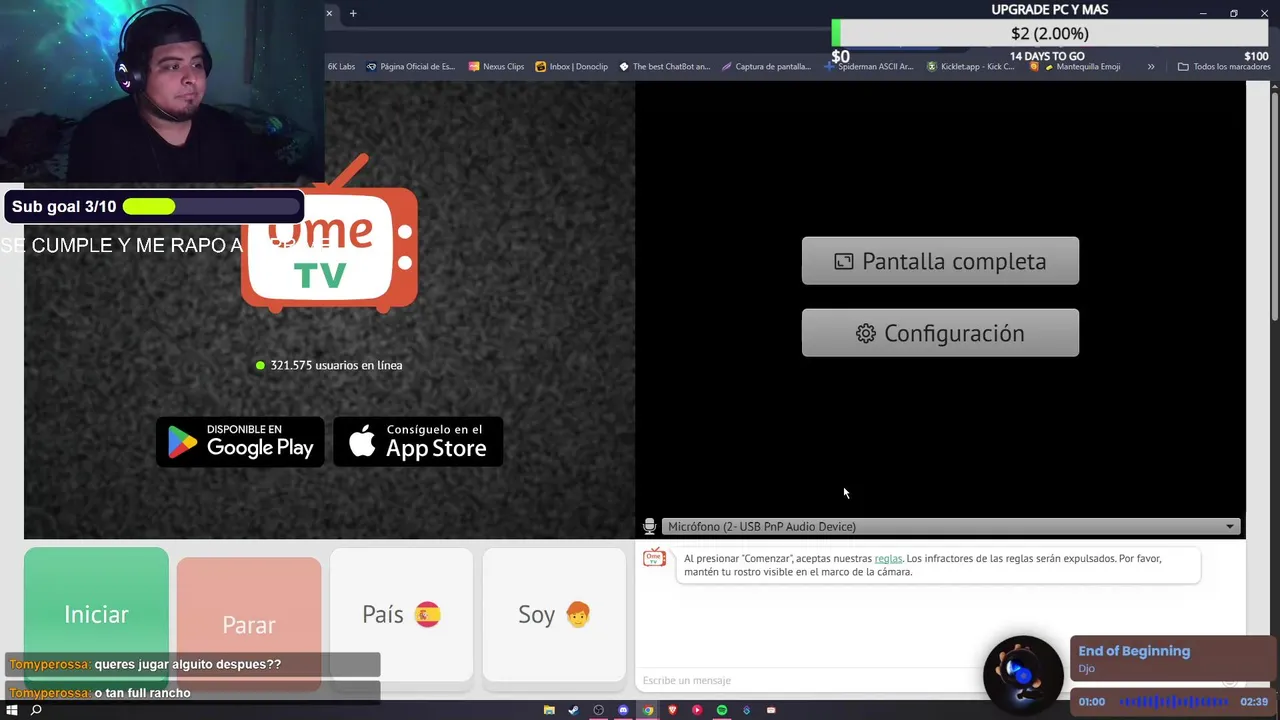Click the taskbar search magnifier icon
The image size is (1280, 720).
(x=36, y=710)
